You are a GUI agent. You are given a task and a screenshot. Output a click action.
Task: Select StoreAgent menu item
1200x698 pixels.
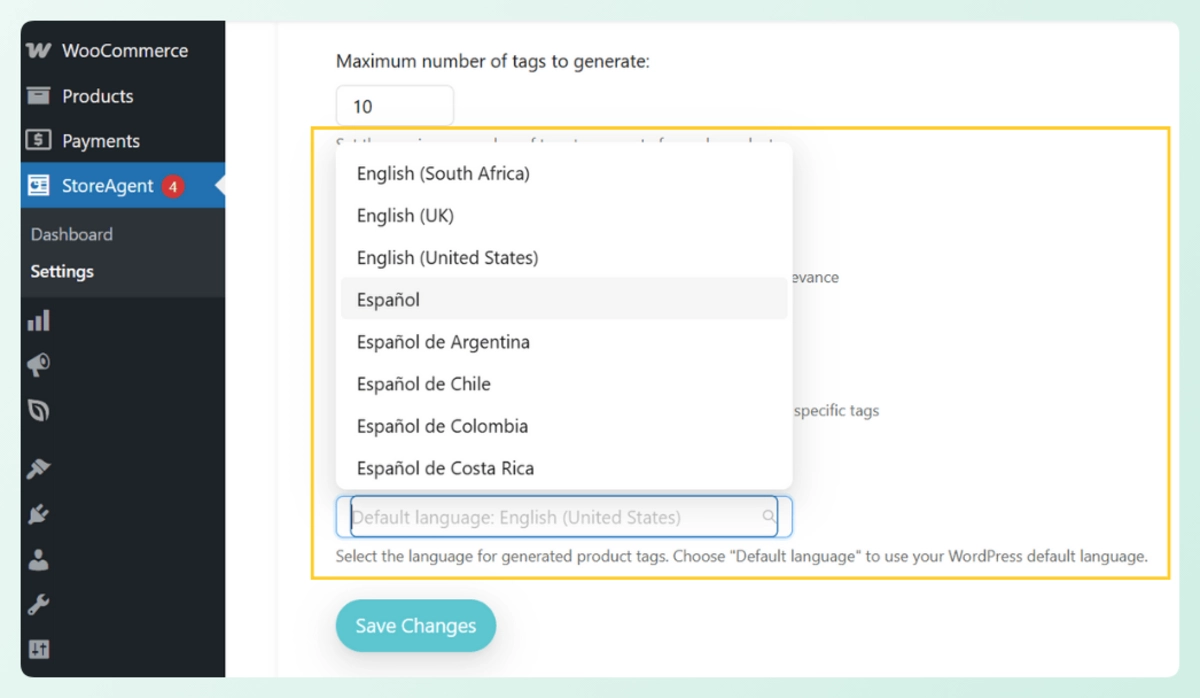click(x=108, y=186)
